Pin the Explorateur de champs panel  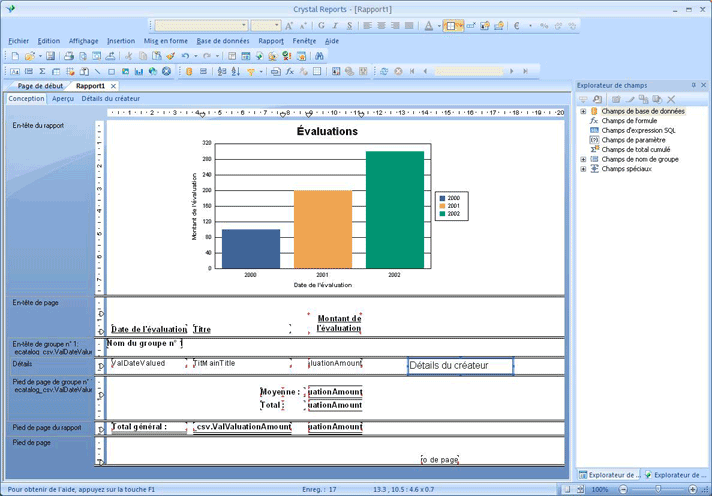pyautogui.click(x=694, y=86)
